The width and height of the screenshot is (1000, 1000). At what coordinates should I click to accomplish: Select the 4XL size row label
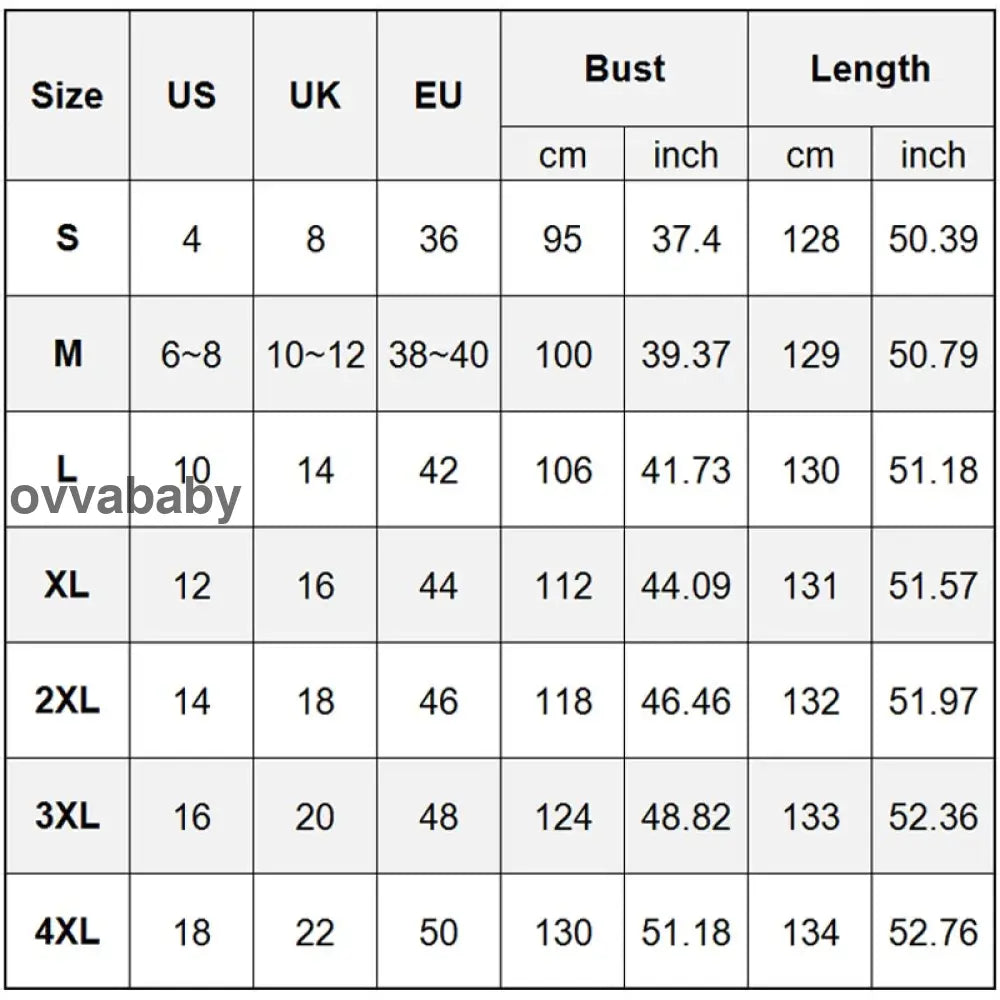pos(67,933)
